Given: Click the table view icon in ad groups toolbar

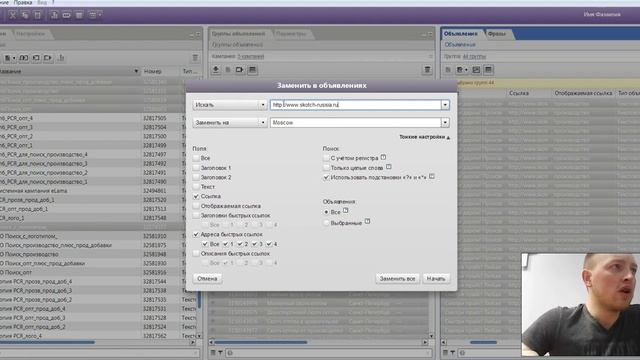Looking at the screenshot, I should pos(252,70).
